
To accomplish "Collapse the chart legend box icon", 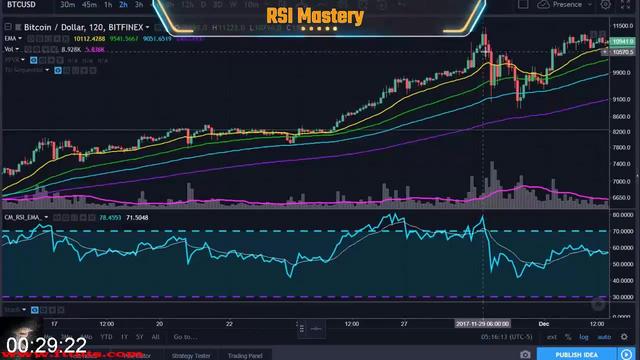I will pos(8,27).
